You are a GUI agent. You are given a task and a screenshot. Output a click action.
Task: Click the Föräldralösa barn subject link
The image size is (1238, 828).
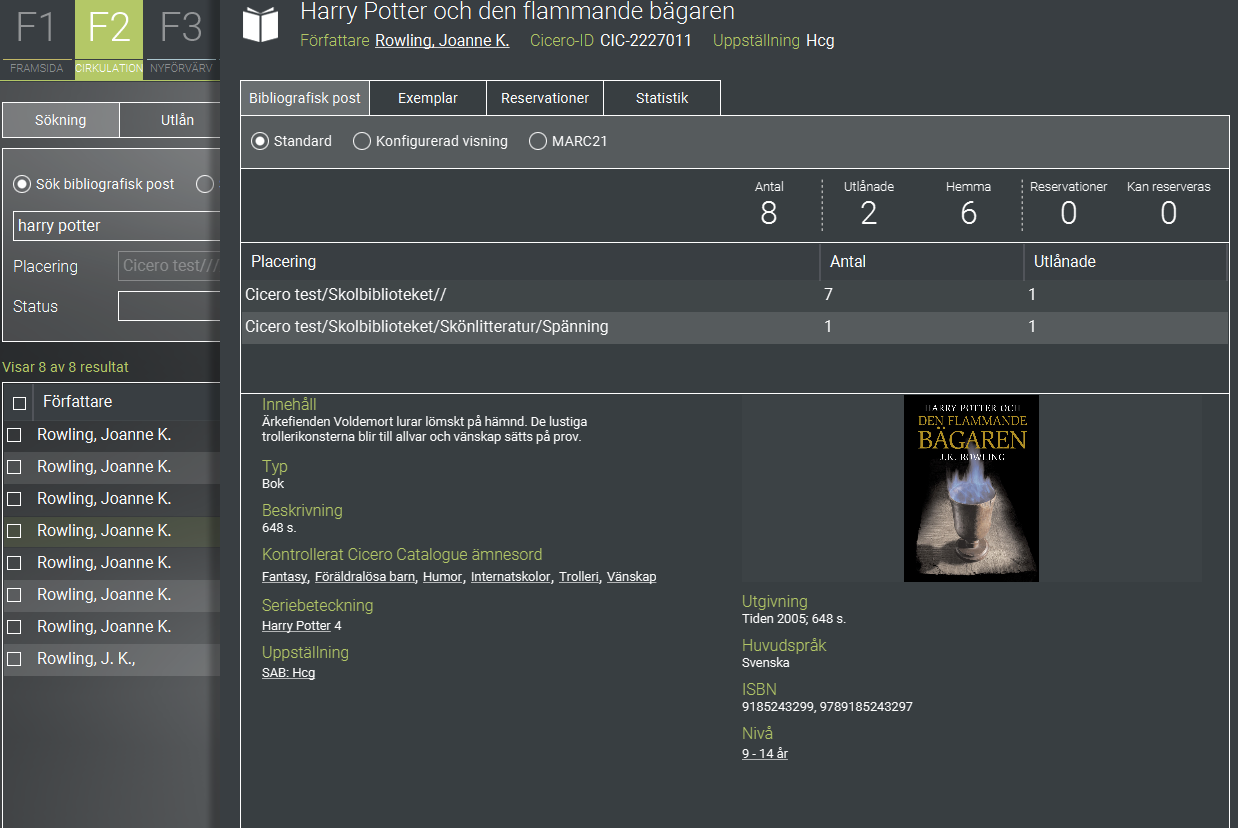click(x=365, y=577)
